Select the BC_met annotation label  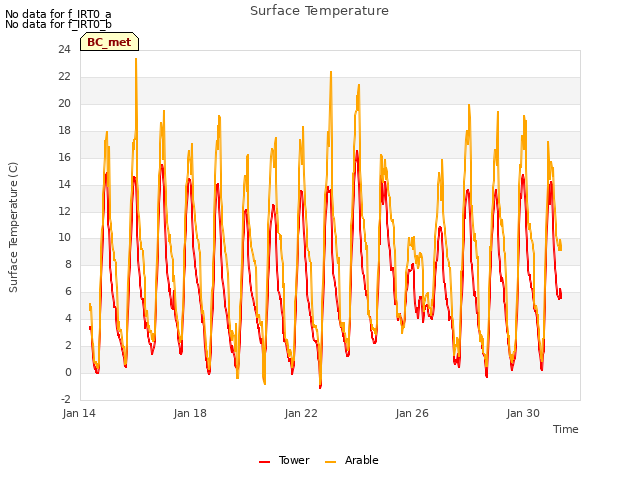pos(109,42)
